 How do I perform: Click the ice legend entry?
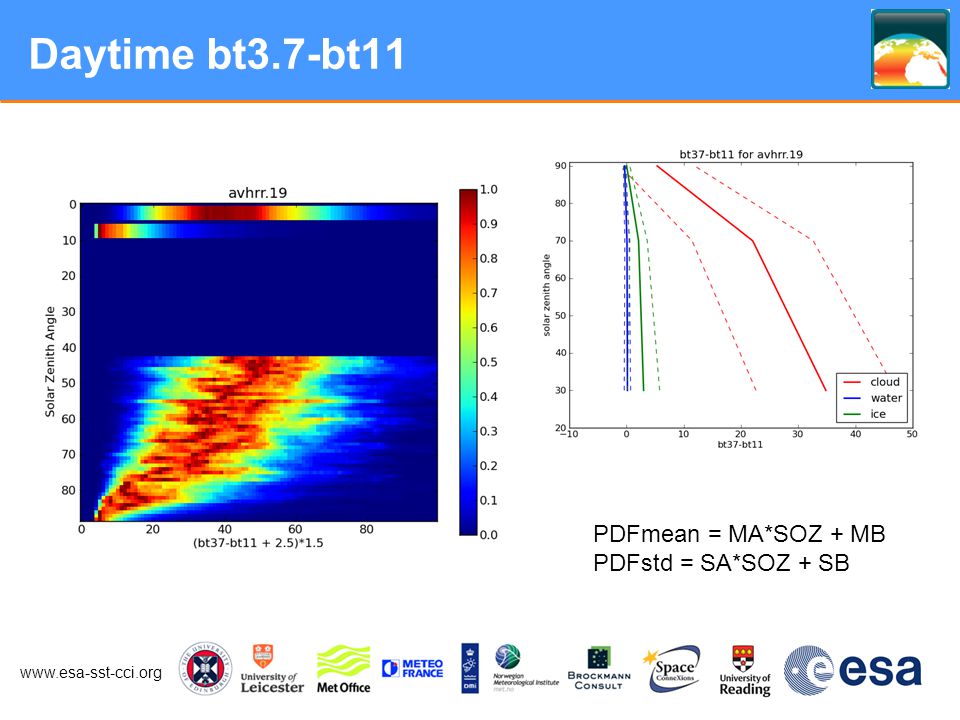(864, 414)
